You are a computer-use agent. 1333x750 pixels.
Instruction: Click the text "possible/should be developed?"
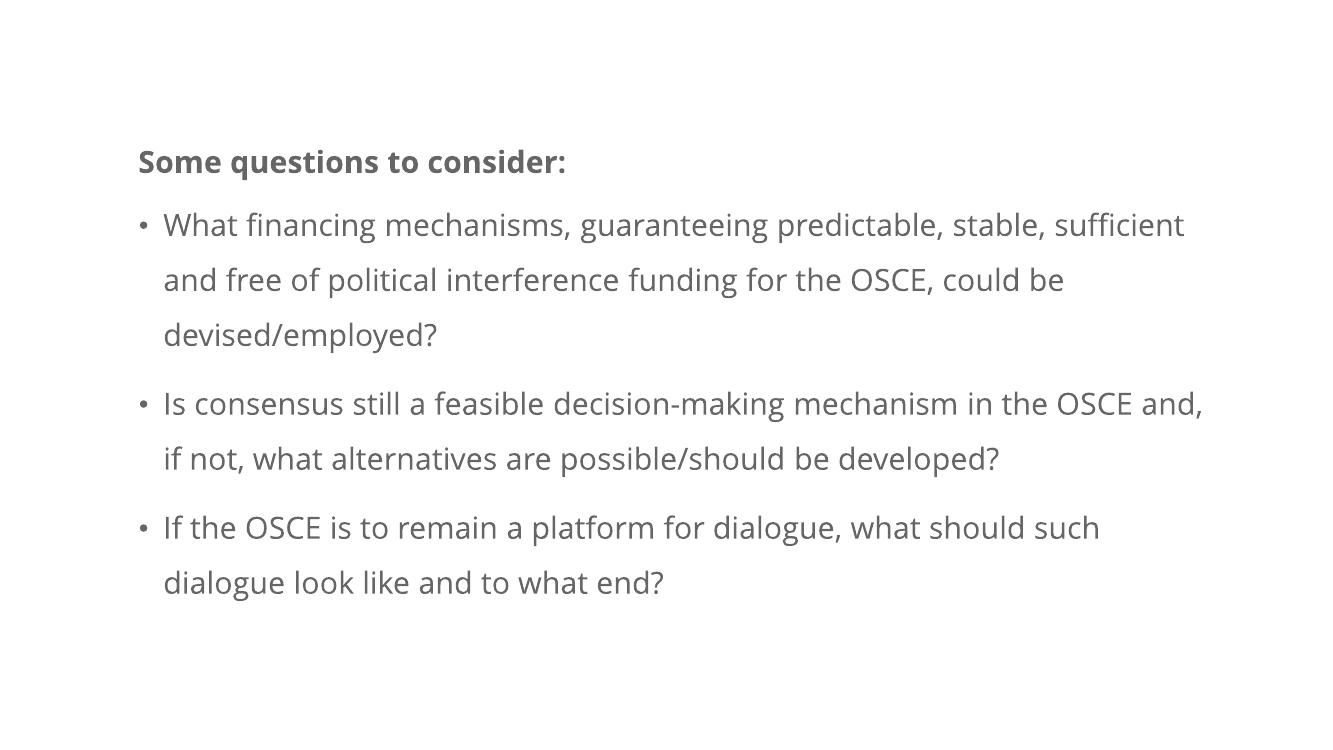pos(779,460)
